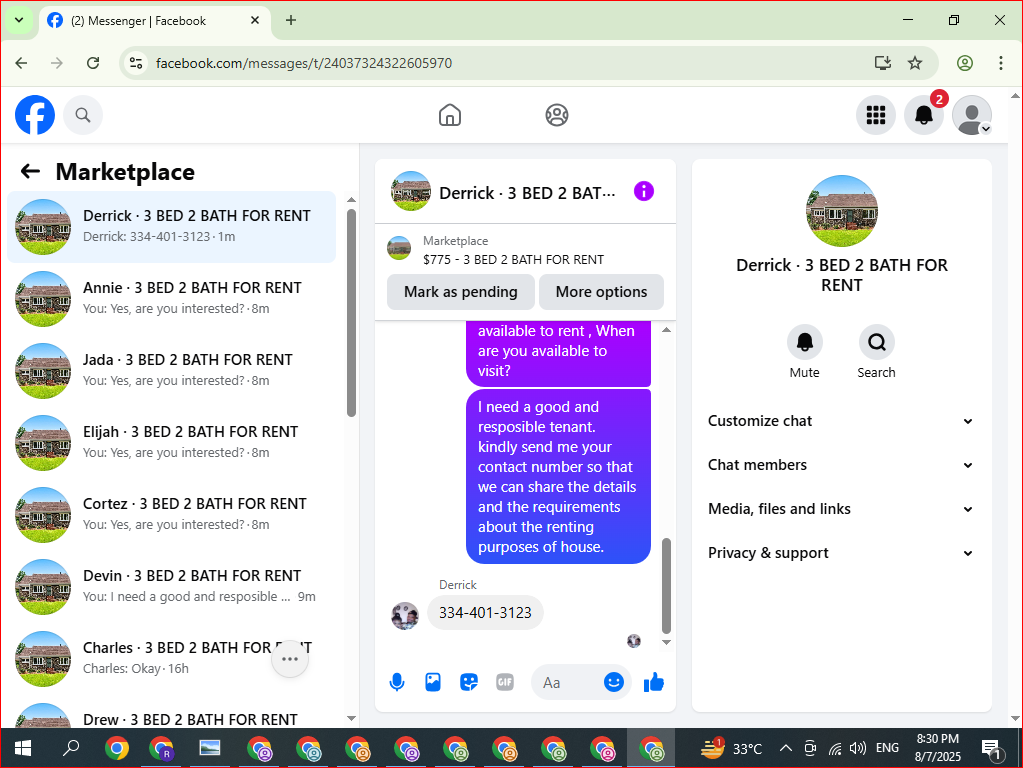Open Chrome's three-dot menu
This screenshot has height=768, width=1023.
(1000, 63)
